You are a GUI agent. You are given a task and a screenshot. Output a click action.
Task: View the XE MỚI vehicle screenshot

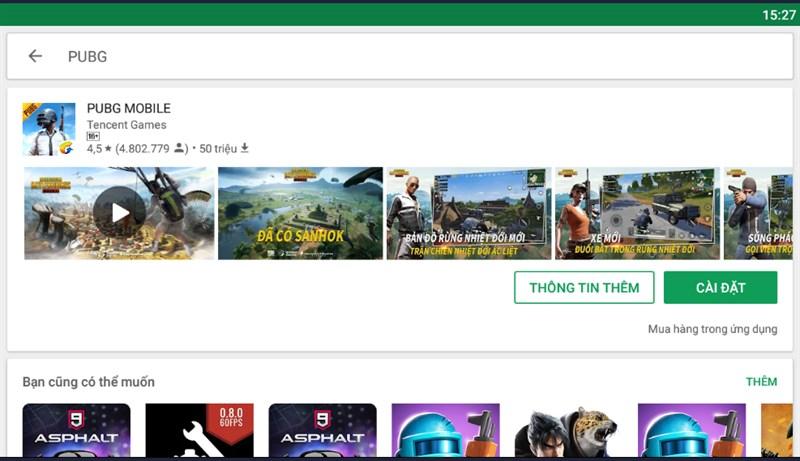pyautogui.click(x=637, y=213)
